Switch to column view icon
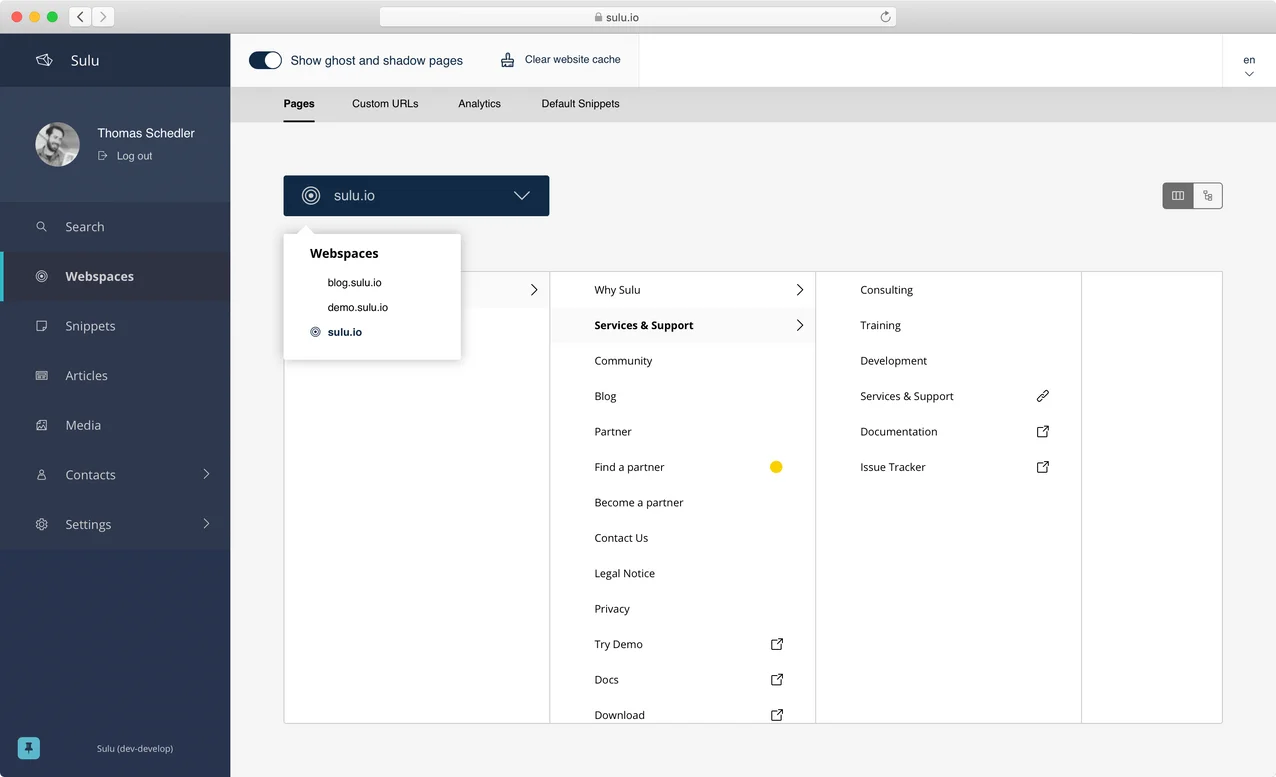The width and height of the screenshot is (1276, 777). pyautogui.click(x=1178, y=196)
